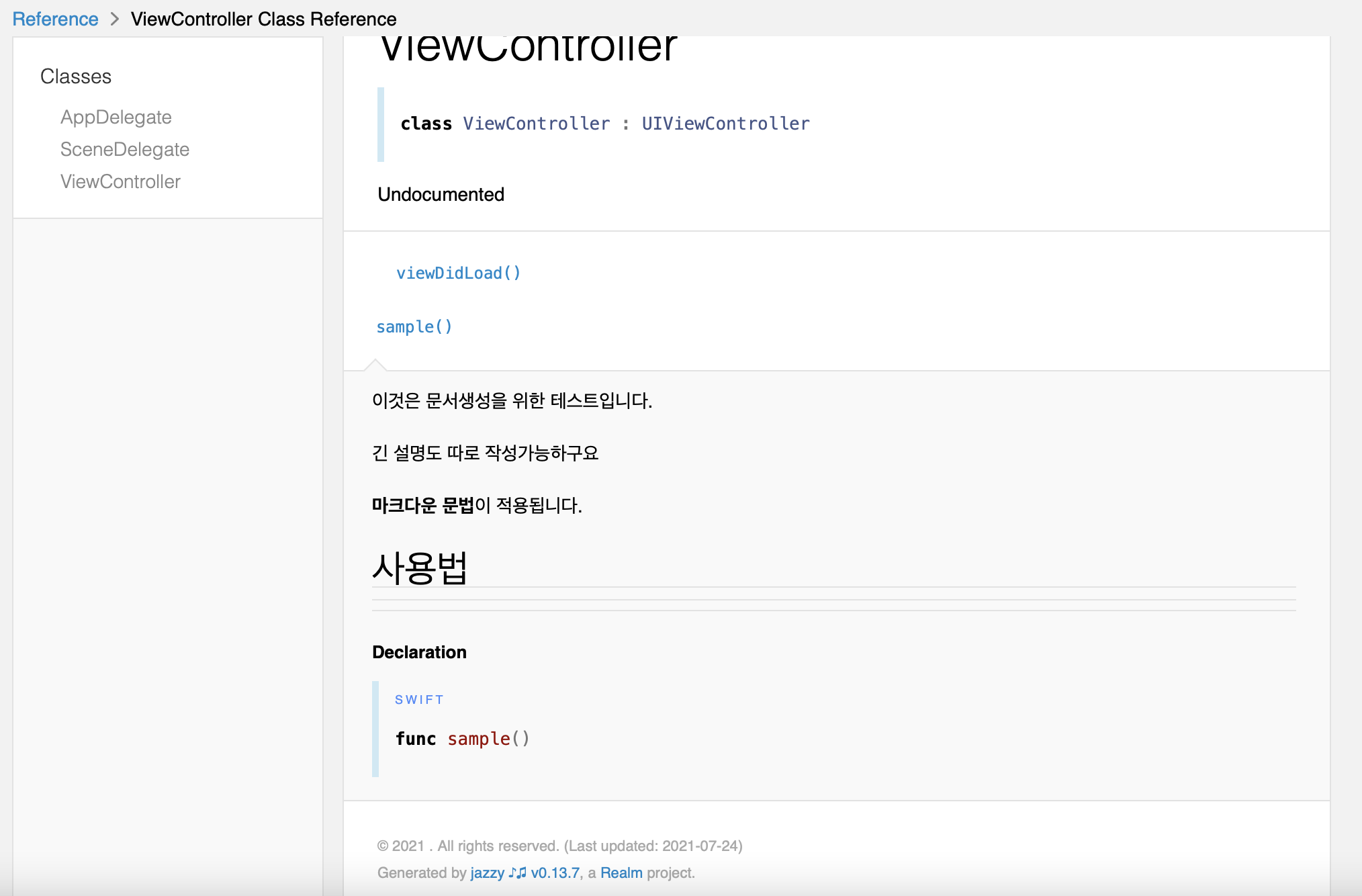The height and width of the screenshot is (896, 1362).
Task: Click the func sample() code declaration
Action: (x=462, y=739)
